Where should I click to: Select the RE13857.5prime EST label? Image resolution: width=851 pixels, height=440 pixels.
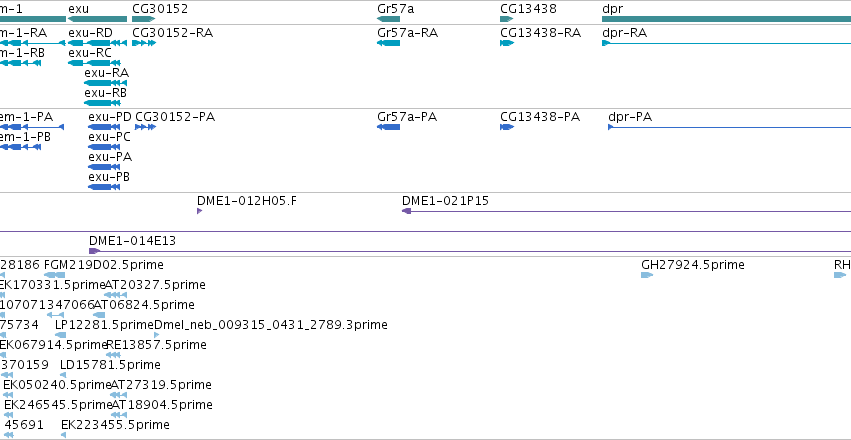tap(157, 345)
